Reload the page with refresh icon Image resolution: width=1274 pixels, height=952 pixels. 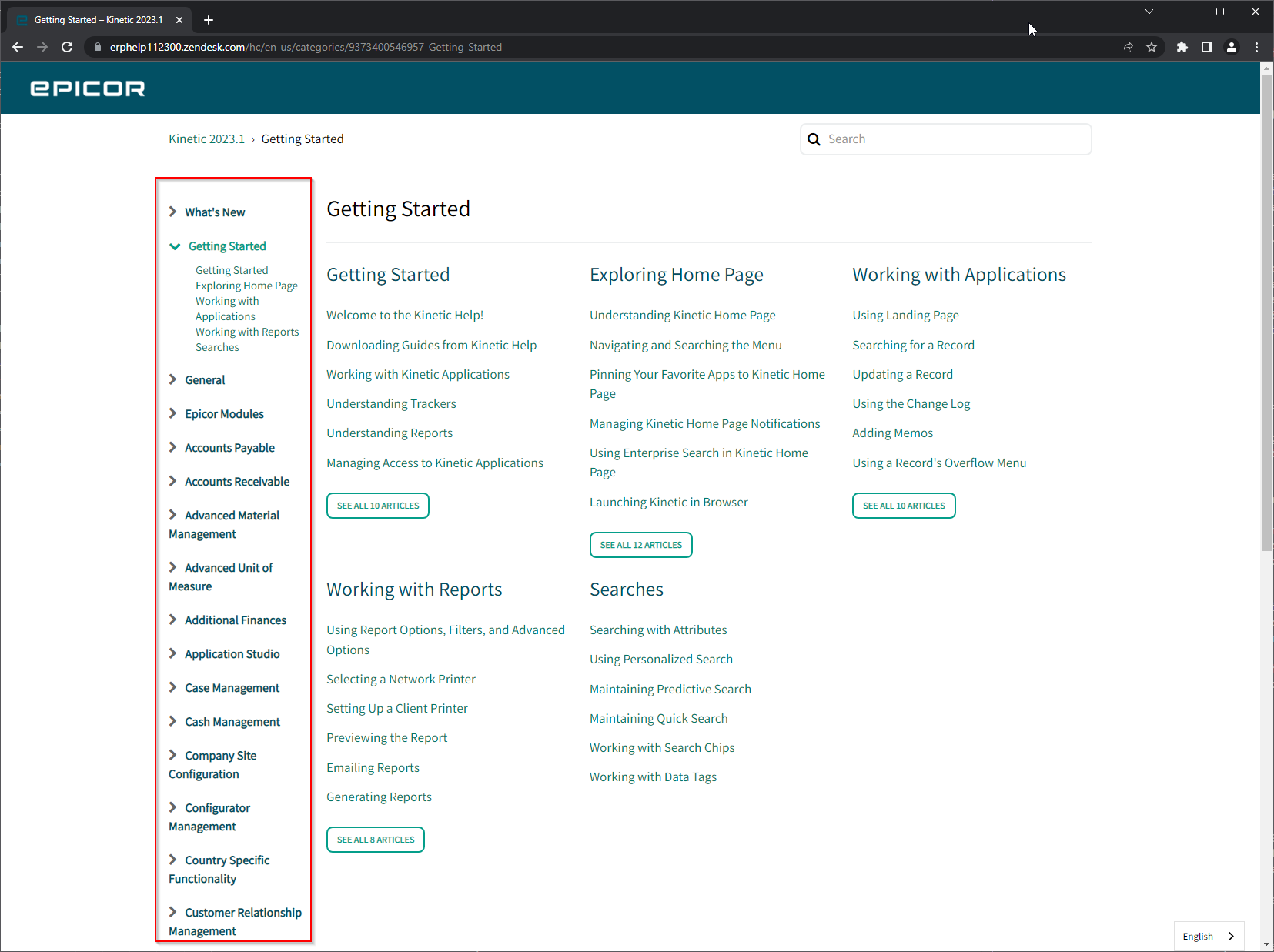(67, 47)
